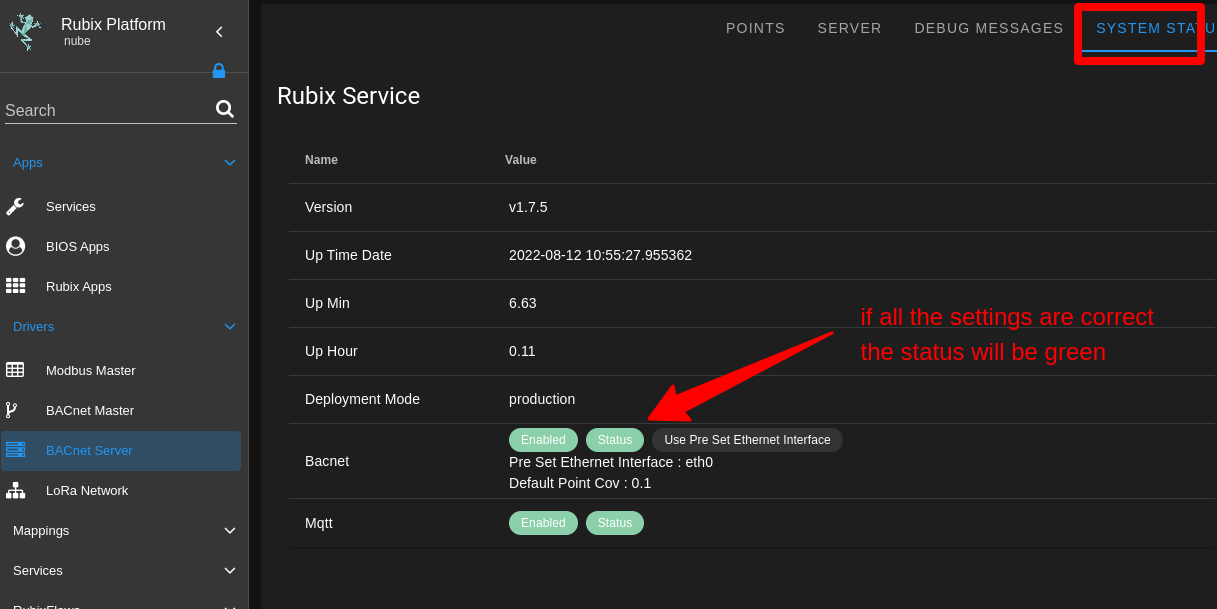Viewport: 1217px width, 609px height.
Task: Click the Drivers section label
Action: click(33, 326)
